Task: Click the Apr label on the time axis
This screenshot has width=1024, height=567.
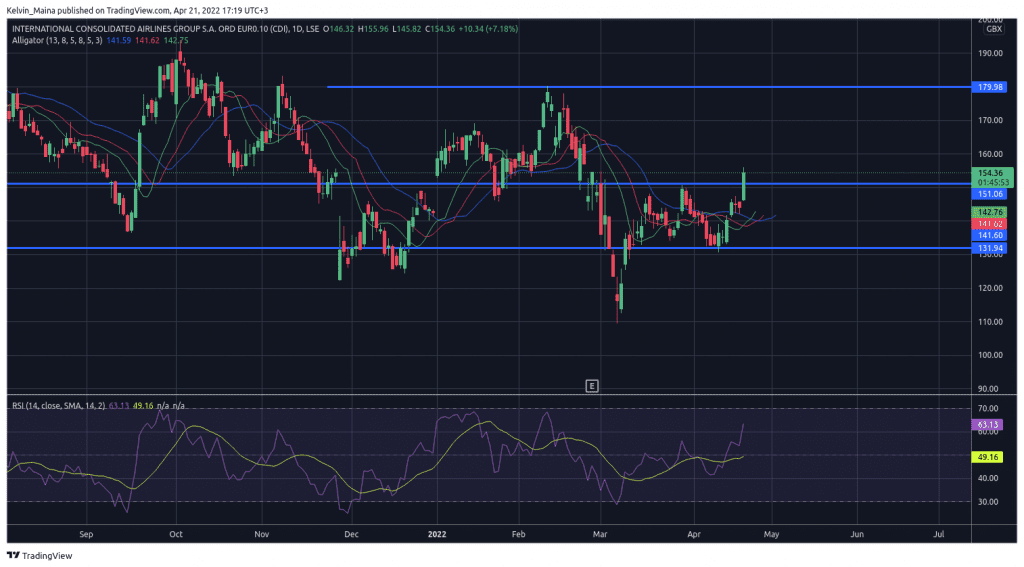Action: coord(694,534)
